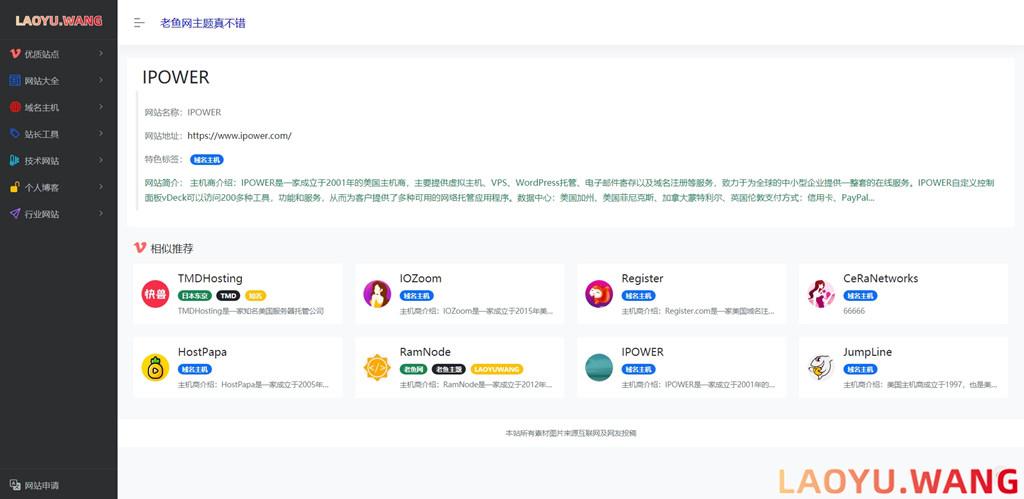Click the 老鱼主题 black tag on RamNode
Image resolution: width=1024 pixels, height=499 pixels.
[449, 370]
